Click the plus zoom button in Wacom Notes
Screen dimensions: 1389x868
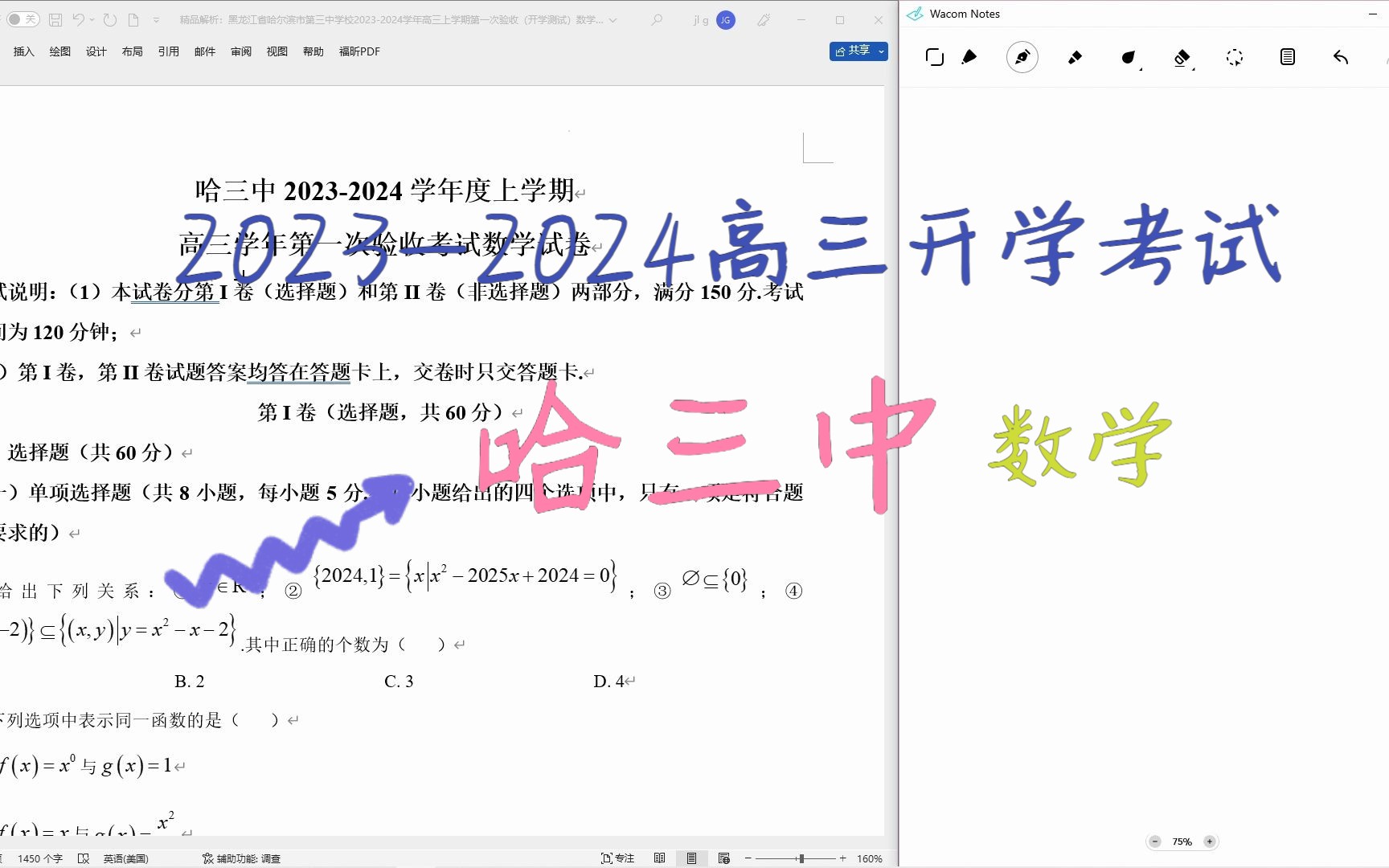[x=1210, y=841]
